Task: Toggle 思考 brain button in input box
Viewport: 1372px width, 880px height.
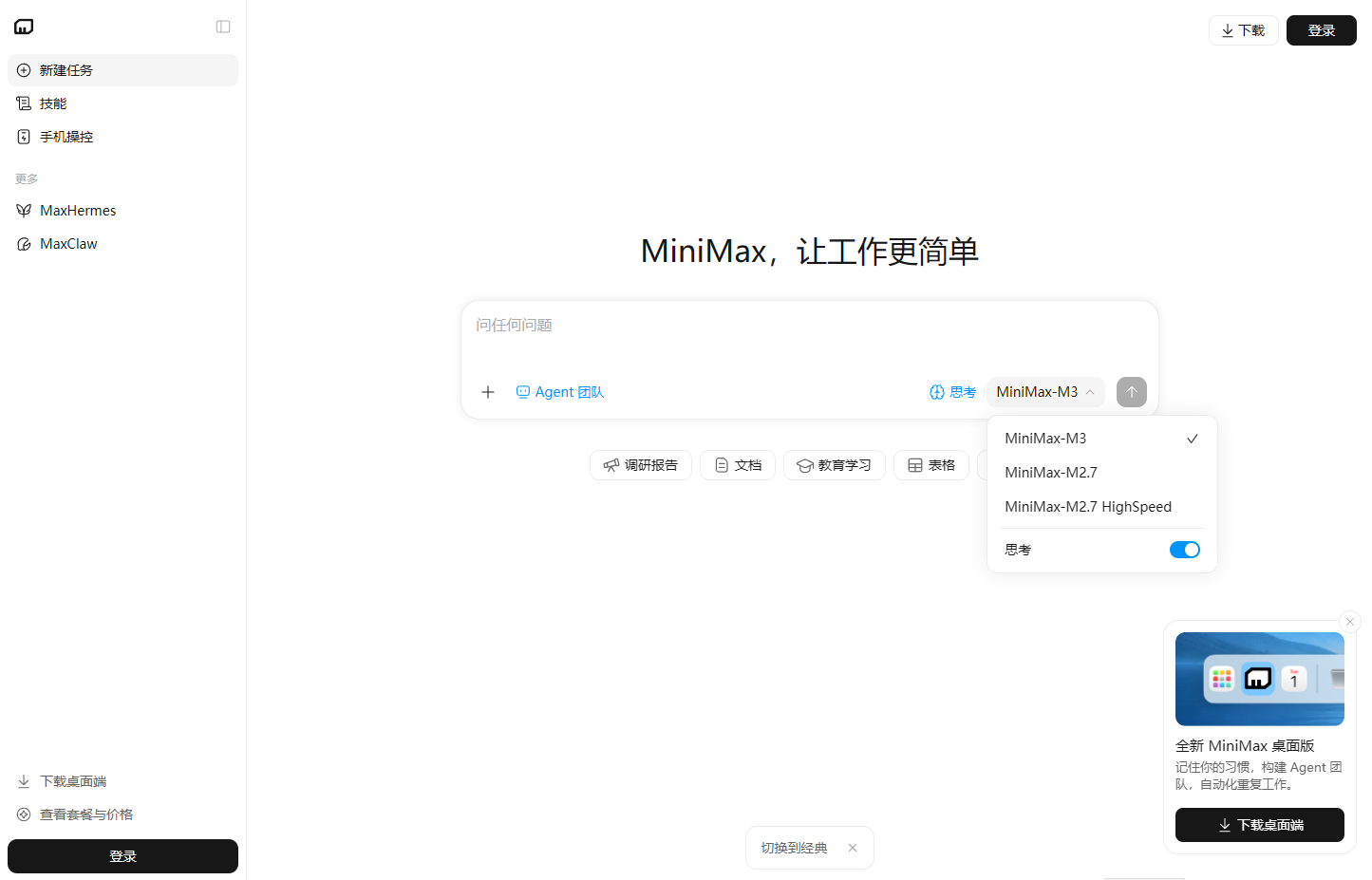Action: coord(952,392)
